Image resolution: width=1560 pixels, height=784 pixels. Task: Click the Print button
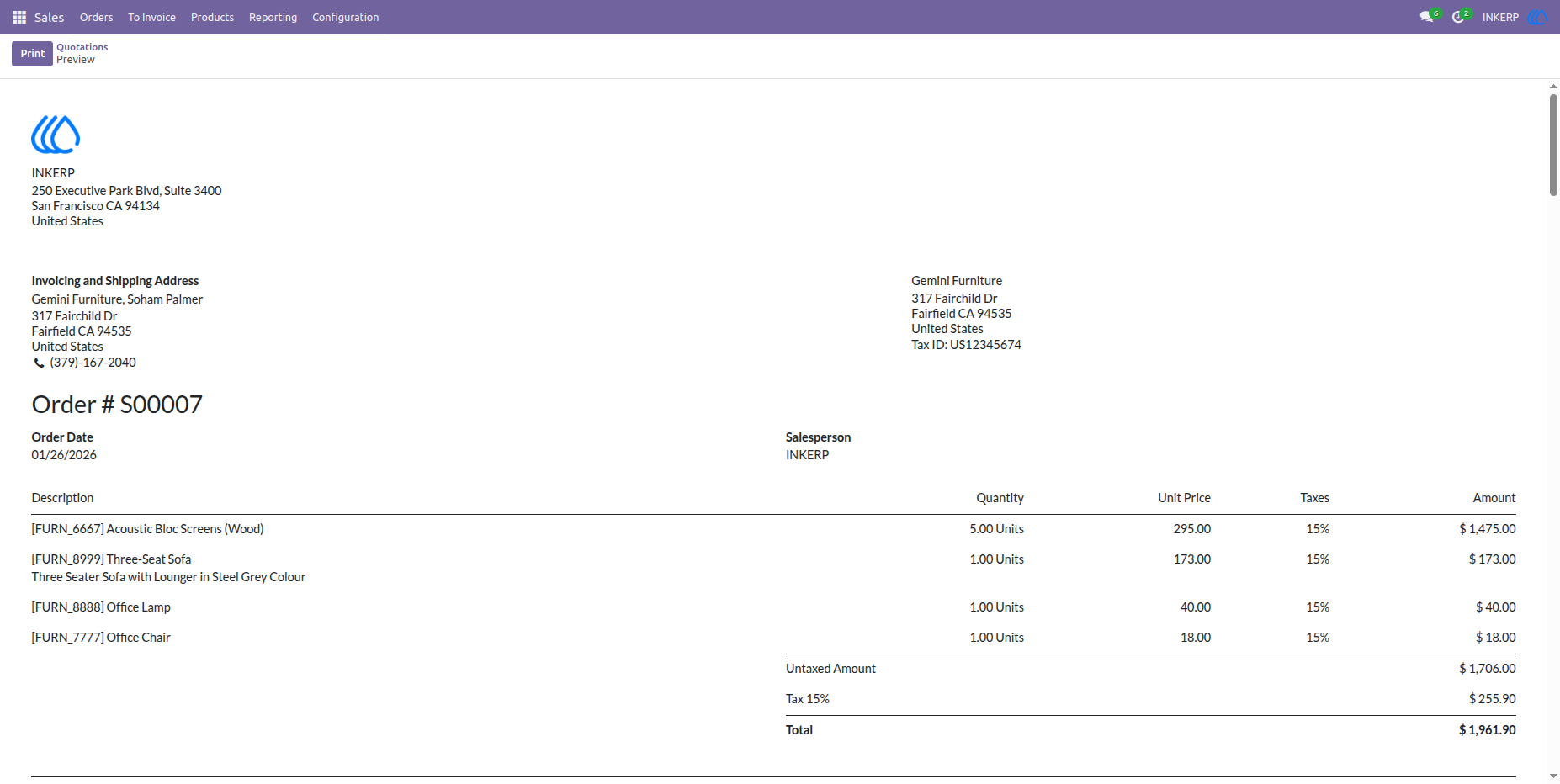coord(32,53)
